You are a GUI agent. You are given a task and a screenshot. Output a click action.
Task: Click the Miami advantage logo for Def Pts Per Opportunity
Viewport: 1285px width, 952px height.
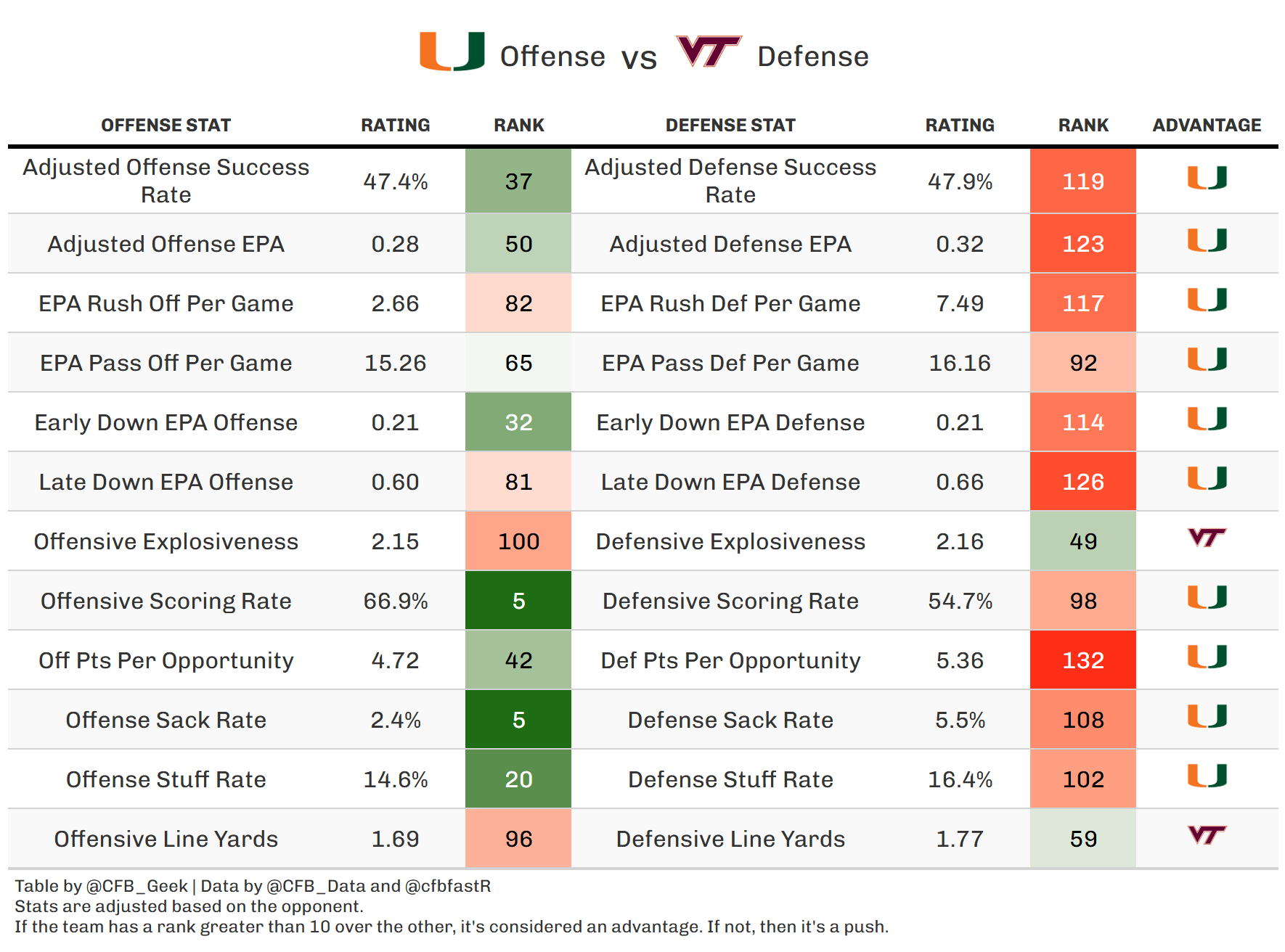tap(1207, 657)
